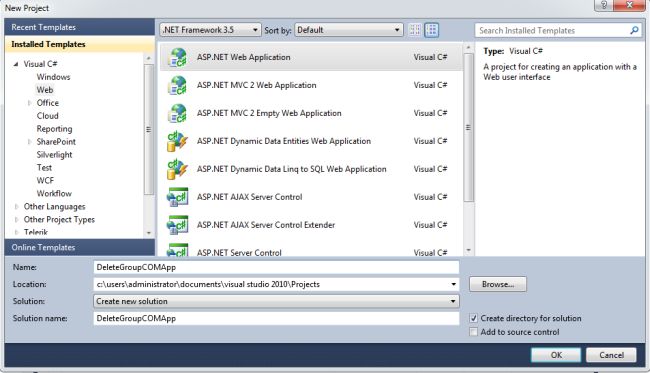Click Dynamic Data Linq to SQL icon
This screenshot has height=373, width=650.
pos(177,169)
